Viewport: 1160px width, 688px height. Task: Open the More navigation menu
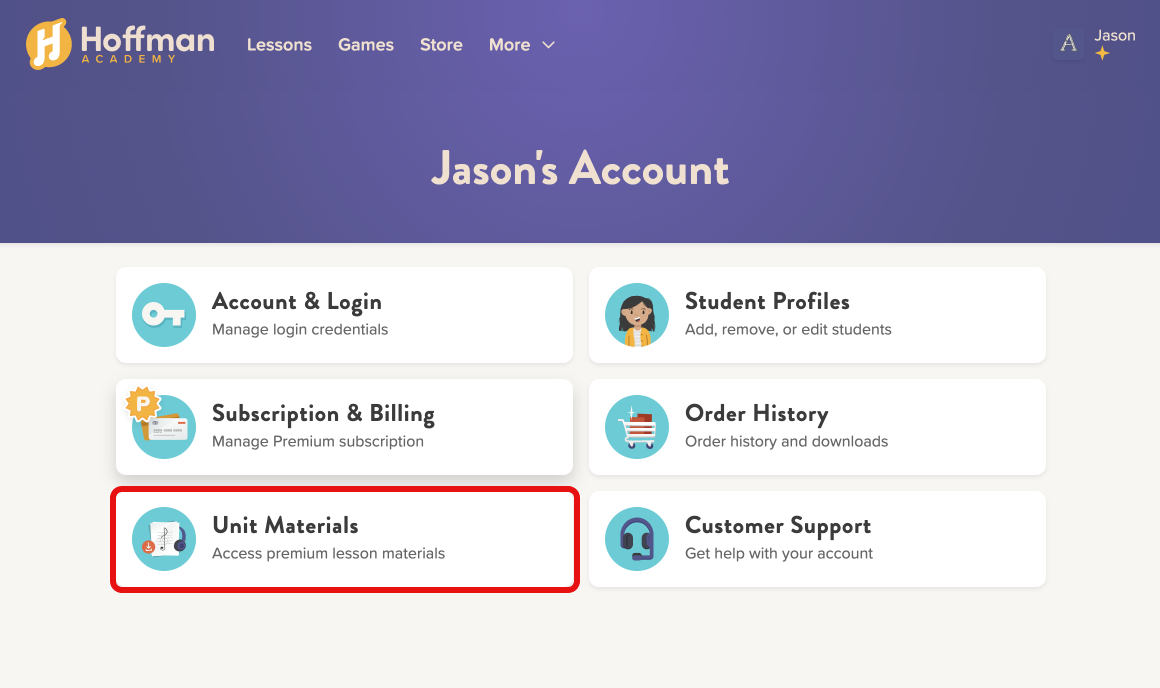(x=509, y=45)
